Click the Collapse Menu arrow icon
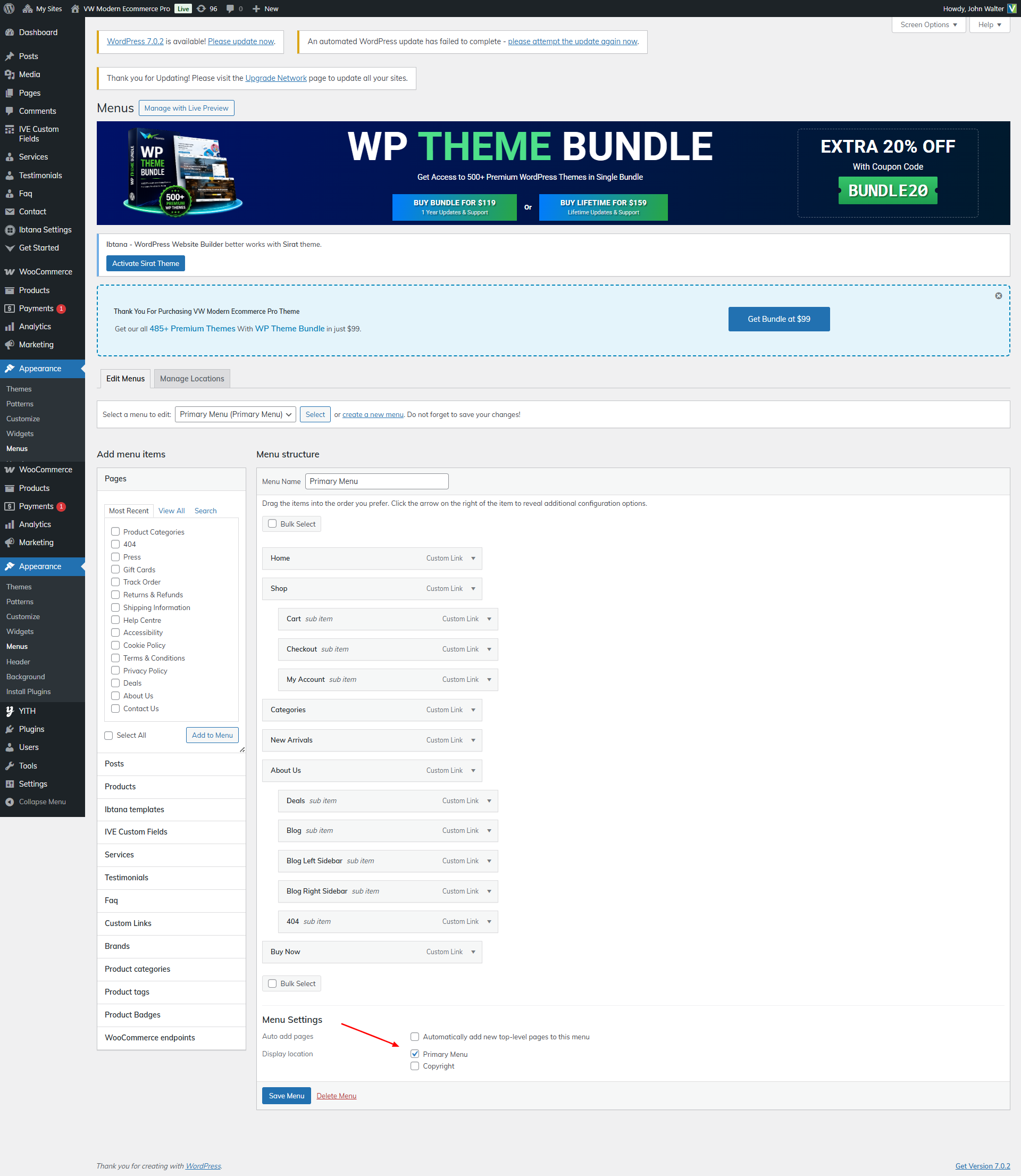Screen dimensions: 1021x1176 point(10,802)
